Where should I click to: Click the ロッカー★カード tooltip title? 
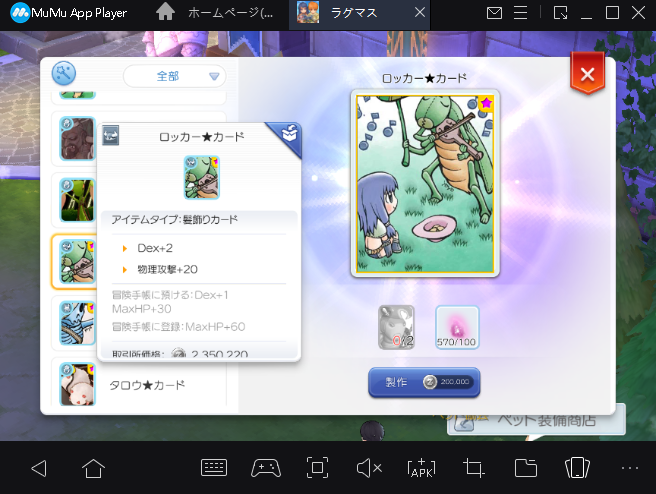(202, 137)
